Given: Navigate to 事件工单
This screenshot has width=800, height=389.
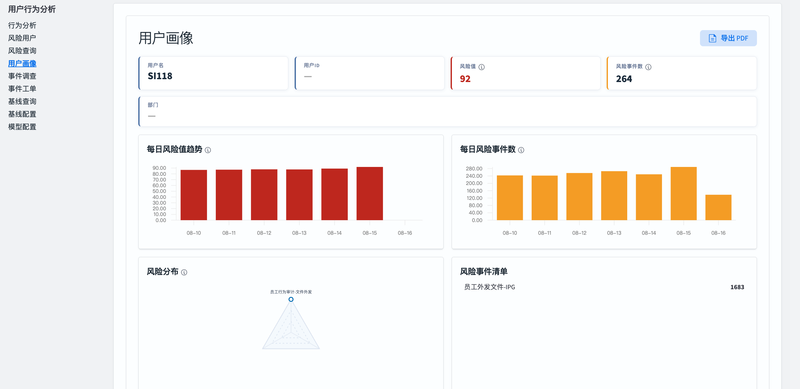Looking at the screenshot, I should coord(22,89).
